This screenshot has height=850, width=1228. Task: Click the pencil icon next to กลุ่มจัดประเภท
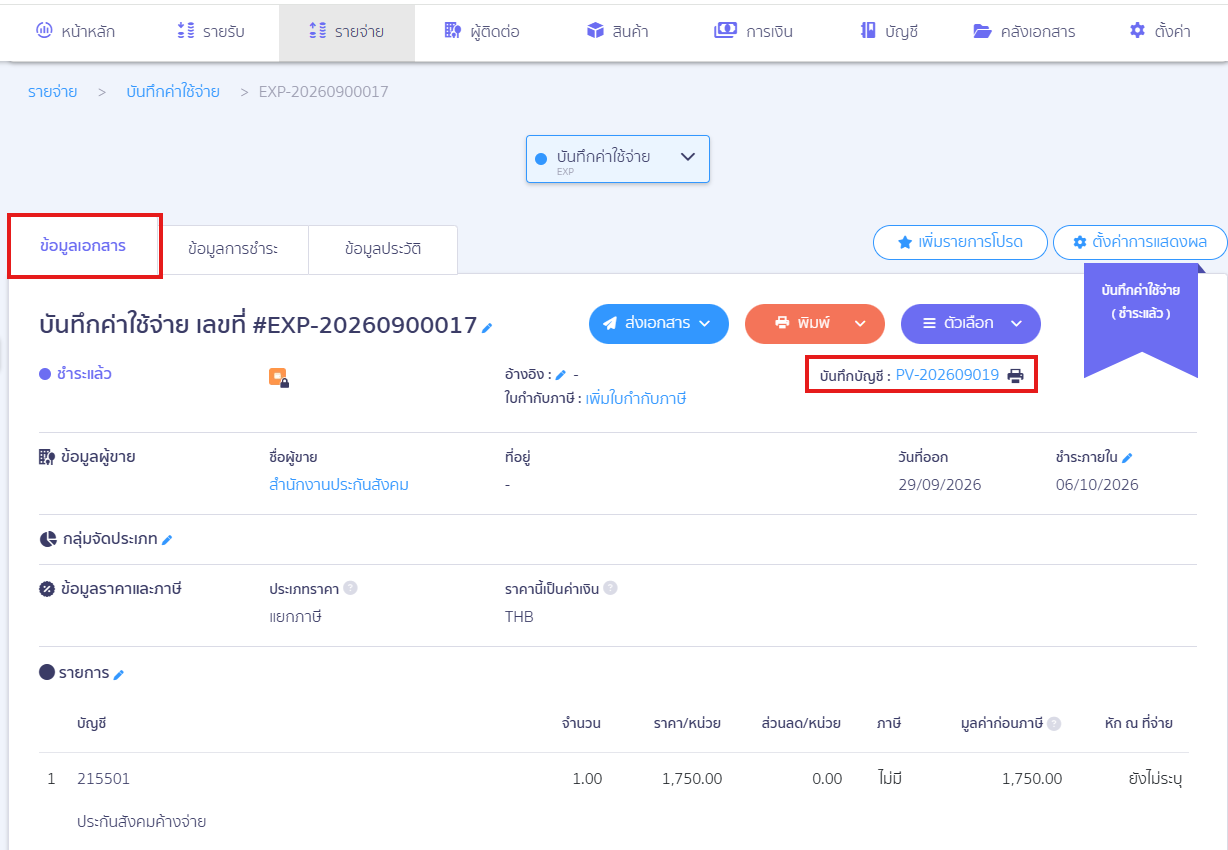click(x=167, y=540)
